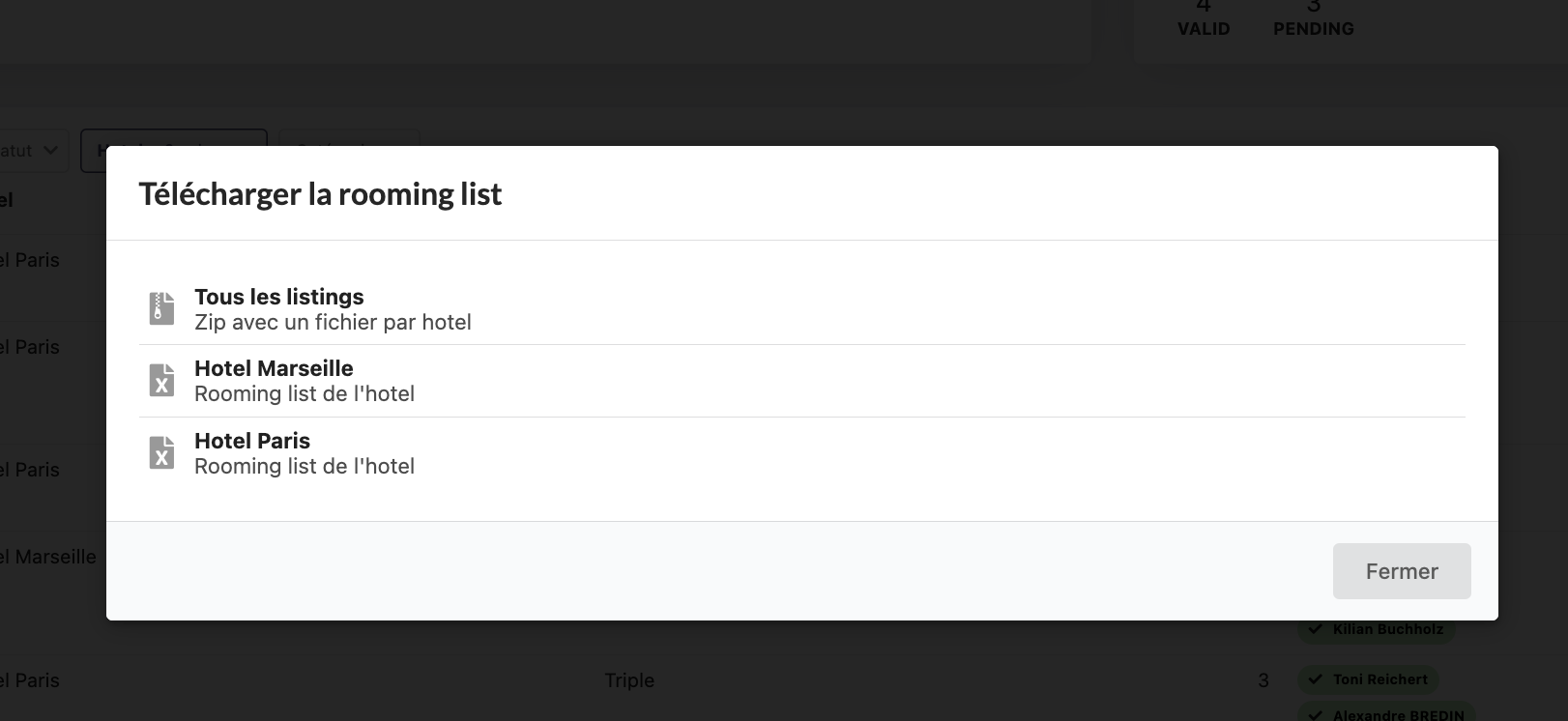Click the 'Zip avec un fichier par hotel' subtitle
The height and width of the screenshot is (721, 1568).
[333, 323]
